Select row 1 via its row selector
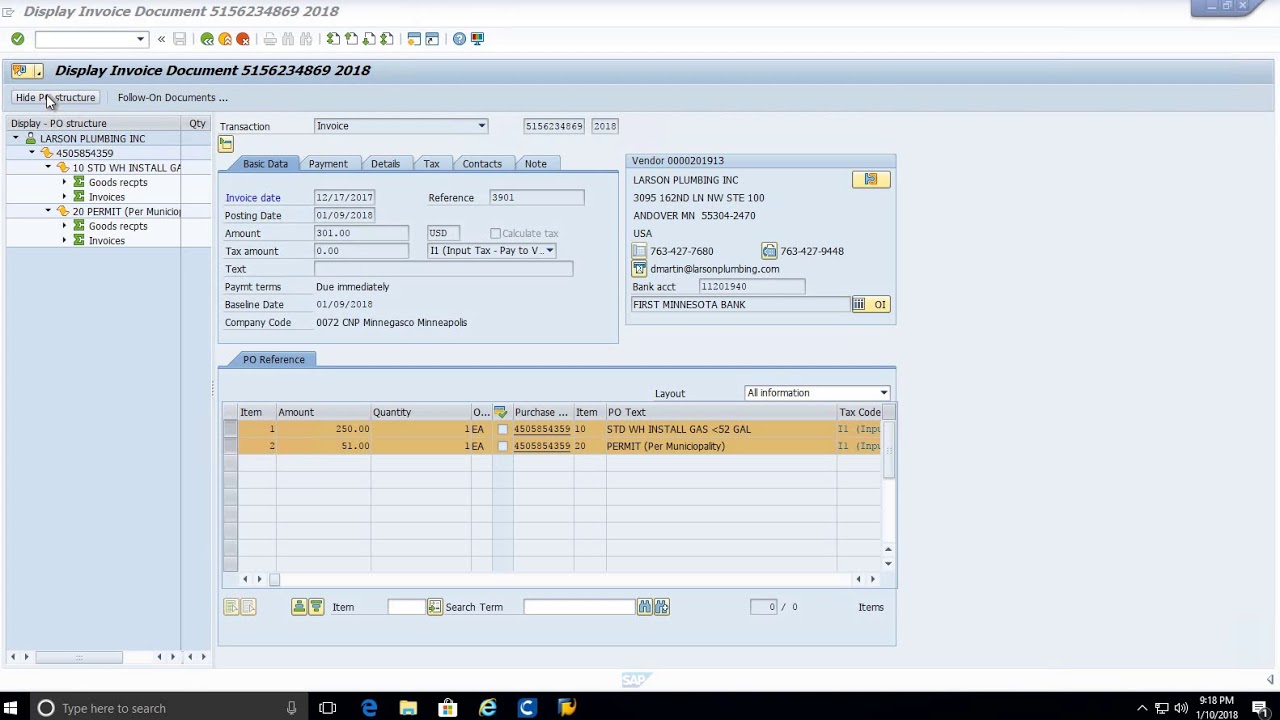Image resolution: width=1280 pixels, height=720 pixels. click(230, 429)
